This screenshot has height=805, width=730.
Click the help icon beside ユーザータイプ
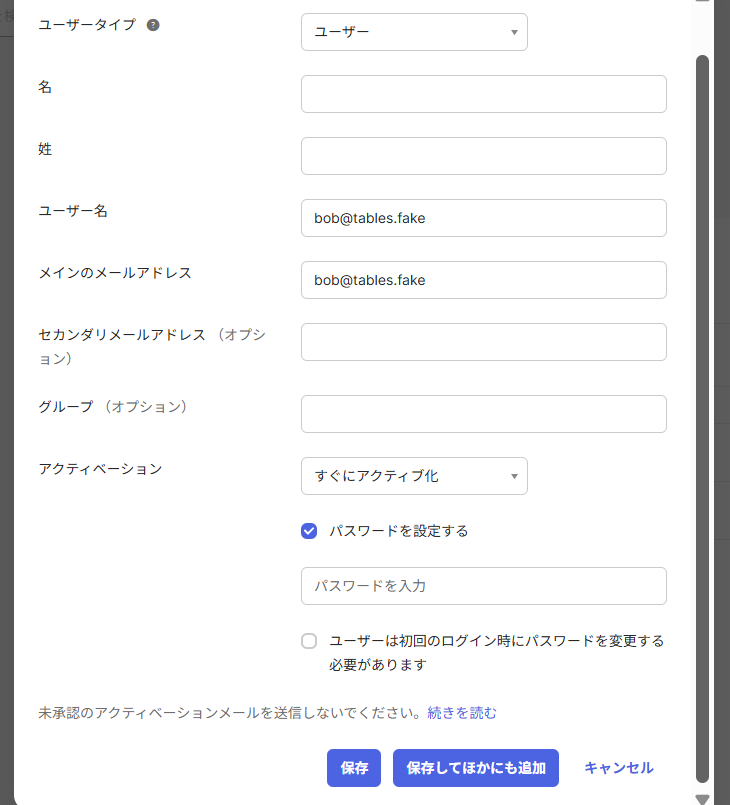click(x=153, y=25)
